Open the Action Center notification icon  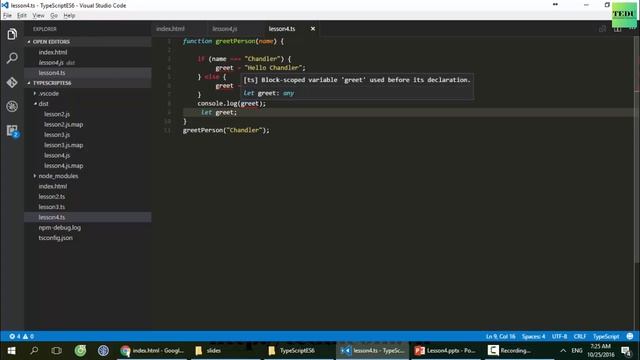point(626,351)
